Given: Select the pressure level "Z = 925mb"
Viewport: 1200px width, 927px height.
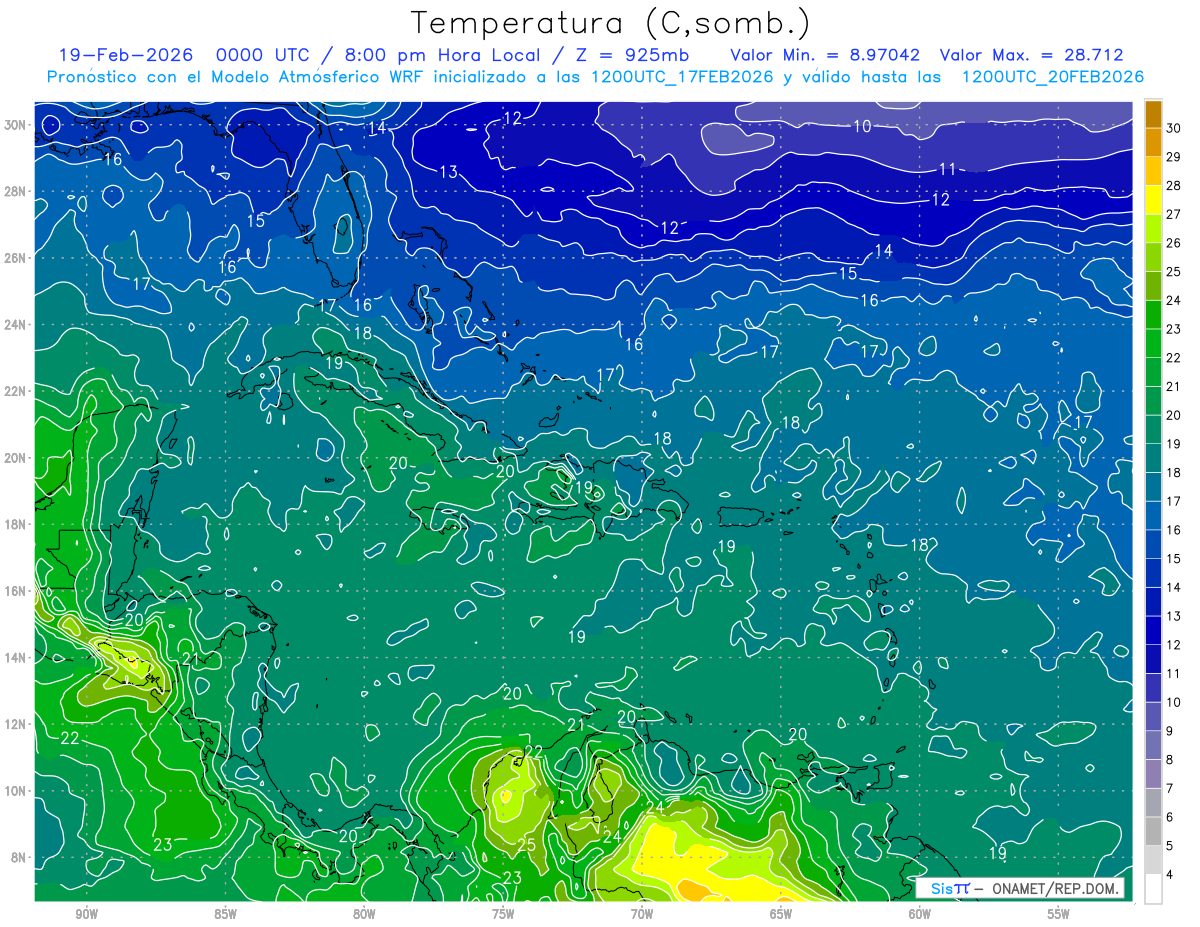Looking at the screenshot, I should tap(630, 55).
